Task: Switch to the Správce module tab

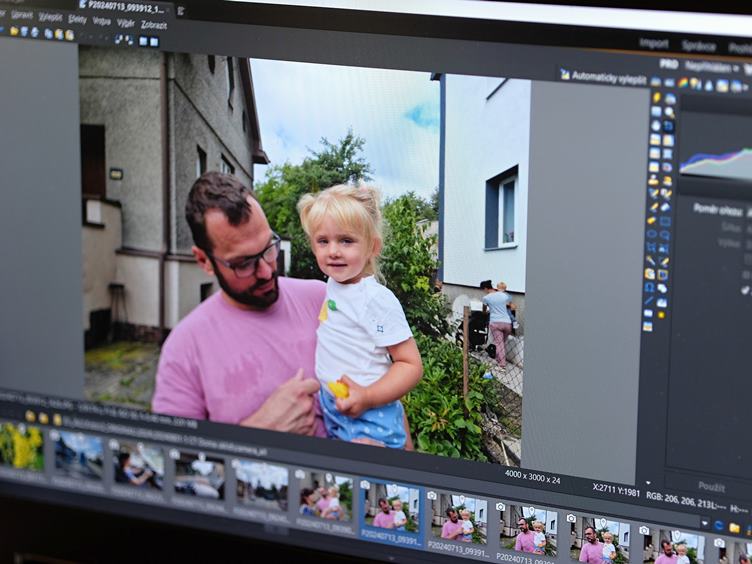Action: (699, 46)
